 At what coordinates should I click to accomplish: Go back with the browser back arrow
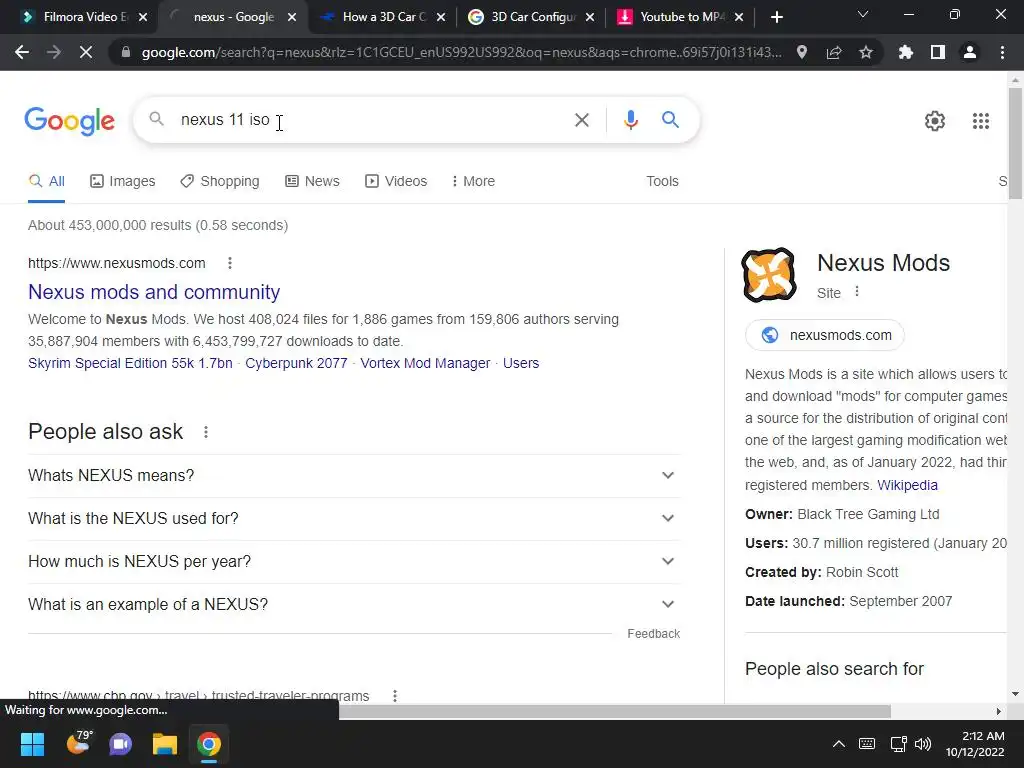pos(22,52)
